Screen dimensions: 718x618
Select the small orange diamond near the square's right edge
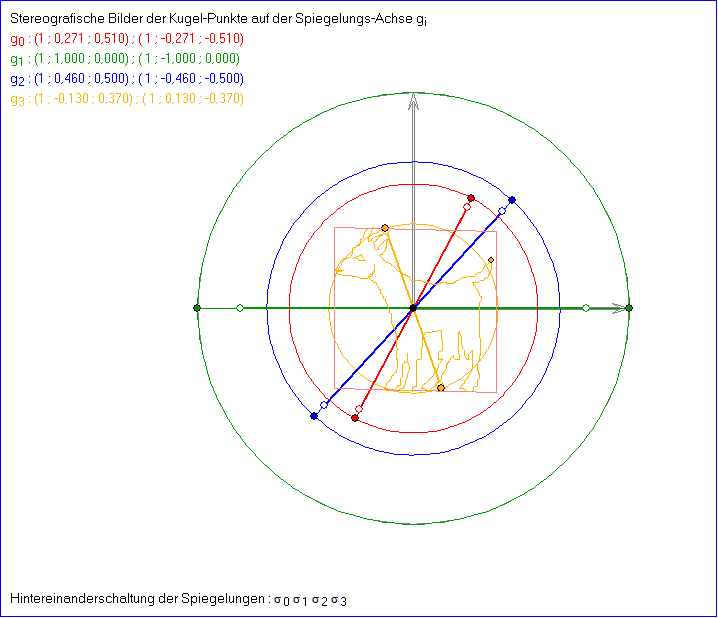click(x=491, y=260)
